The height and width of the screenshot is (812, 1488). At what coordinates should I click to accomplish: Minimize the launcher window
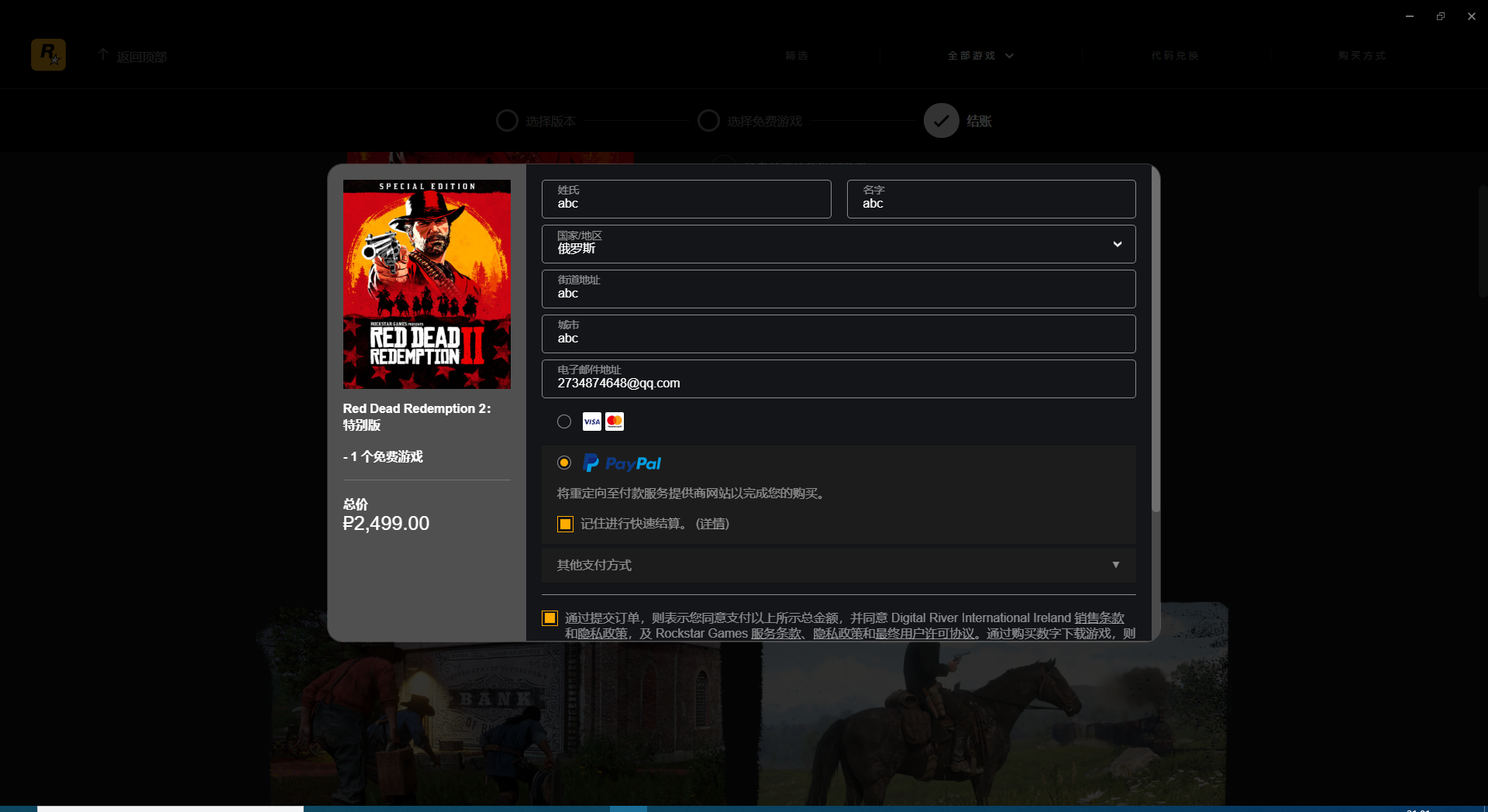(x=1410, y=16)
